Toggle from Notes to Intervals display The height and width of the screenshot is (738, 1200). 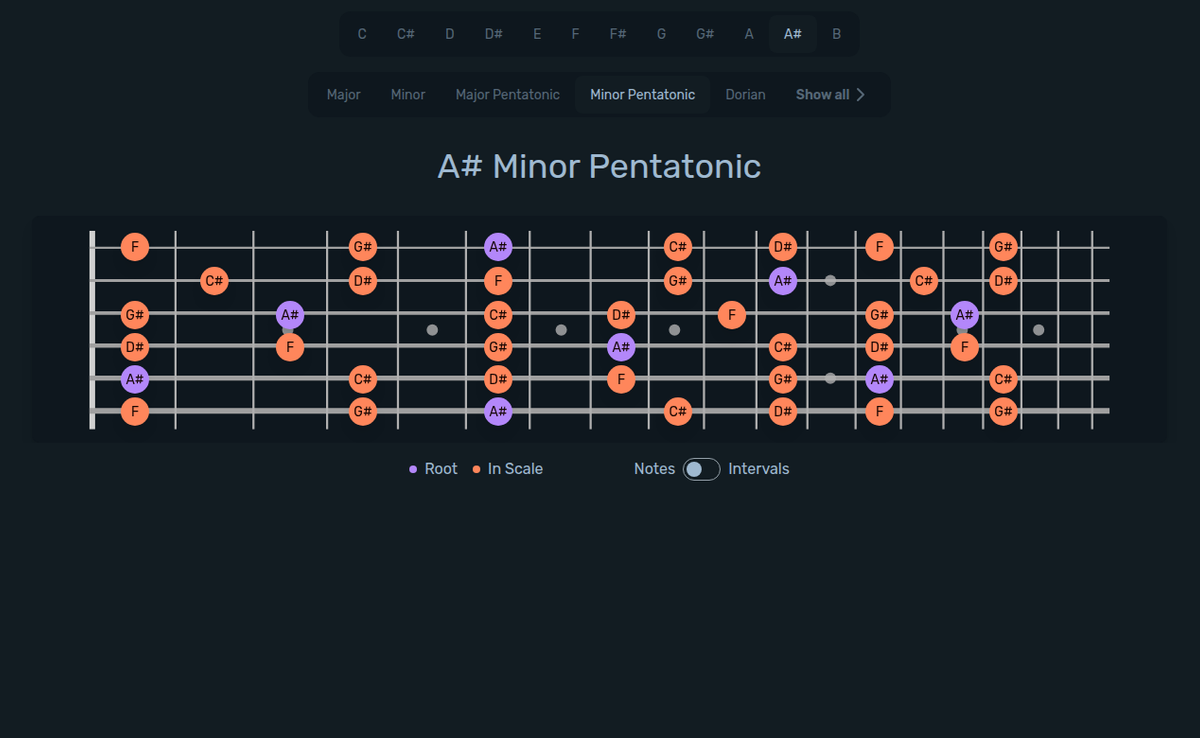(x=700, y=468)
